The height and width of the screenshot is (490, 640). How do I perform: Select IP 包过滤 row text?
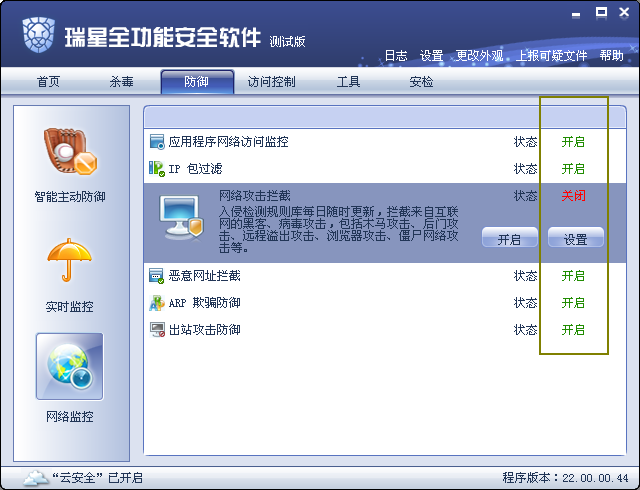tap(196, 169)
